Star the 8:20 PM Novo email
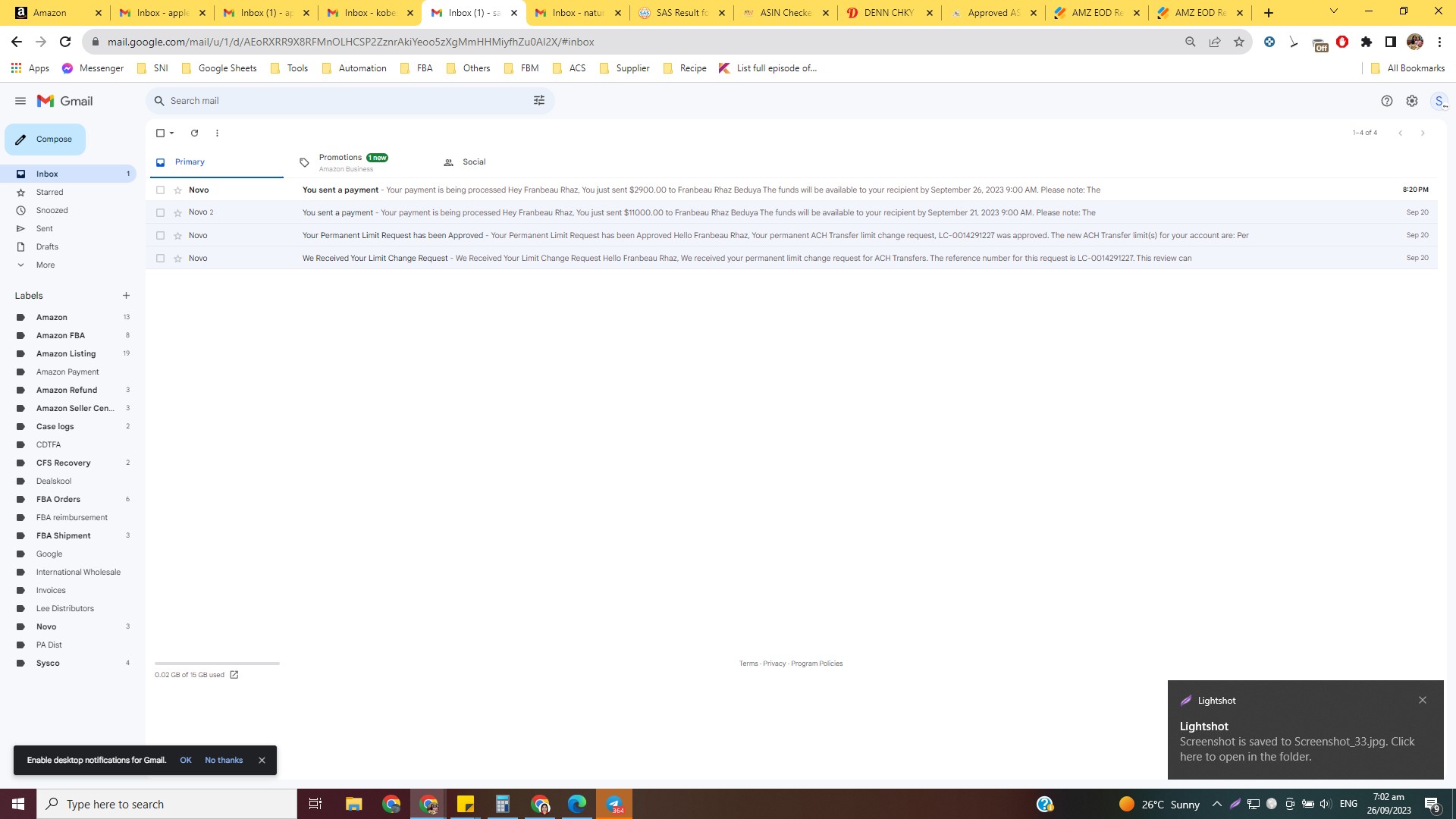The image size is (1456, 819). click(x=177, y=190)
